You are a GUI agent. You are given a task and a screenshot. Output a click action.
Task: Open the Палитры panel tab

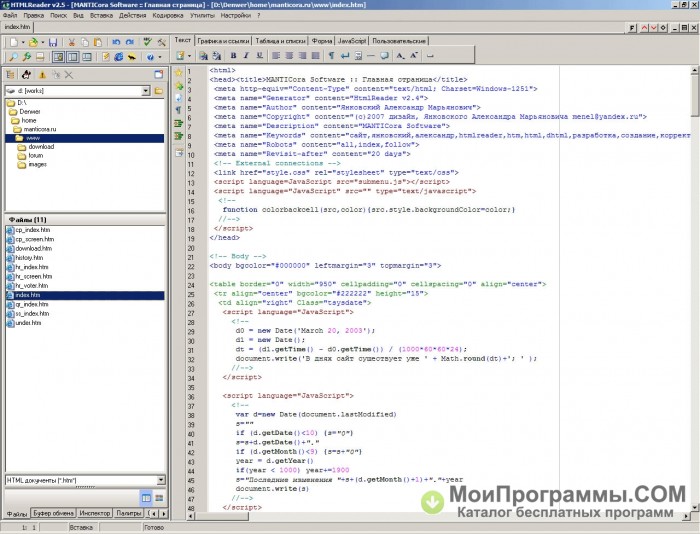click(x=129, y=513)
